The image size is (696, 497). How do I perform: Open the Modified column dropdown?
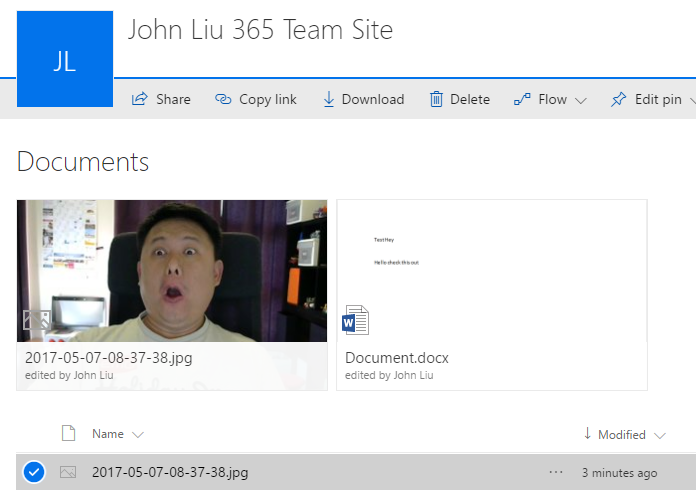(x=659, y=435)
